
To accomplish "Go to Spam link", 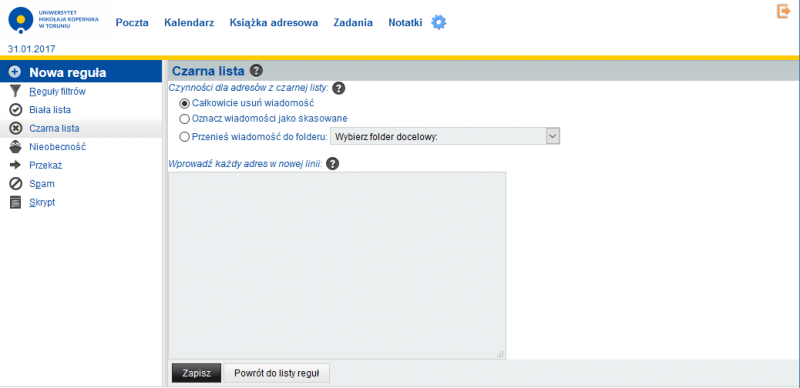I will click(42, 184).
